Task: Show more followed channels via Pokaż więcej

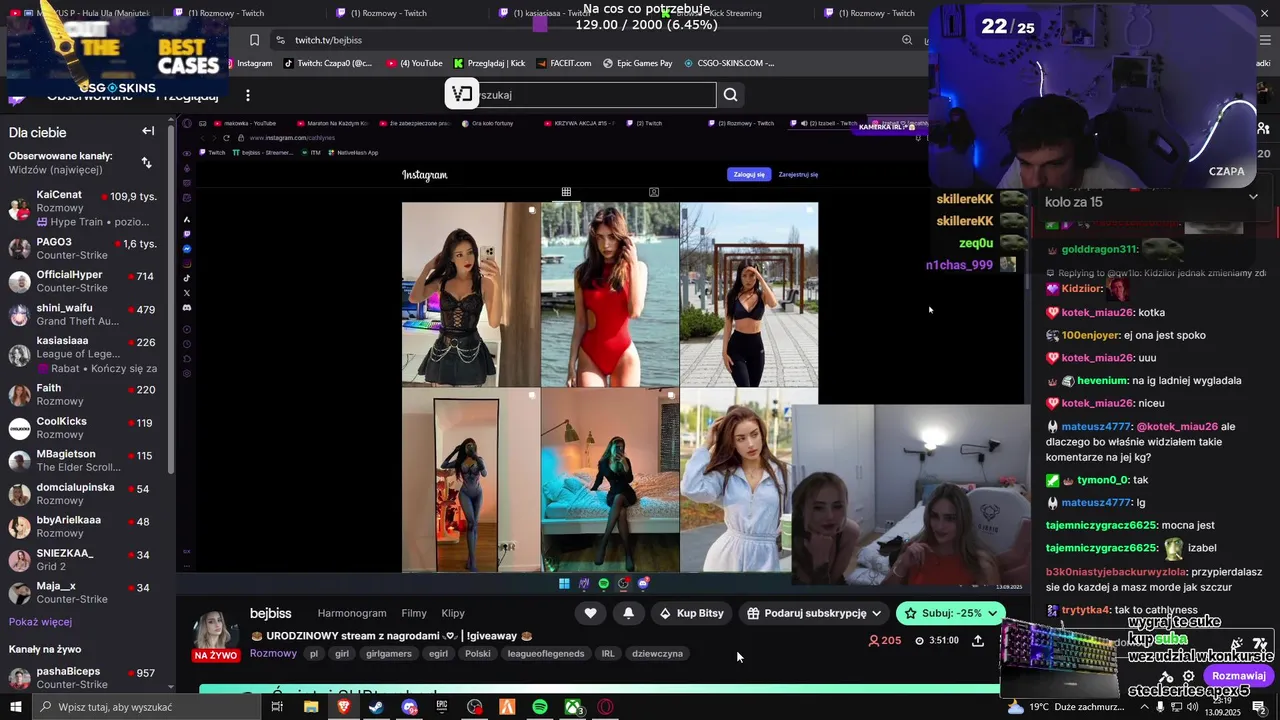Action: pos(40,621)
